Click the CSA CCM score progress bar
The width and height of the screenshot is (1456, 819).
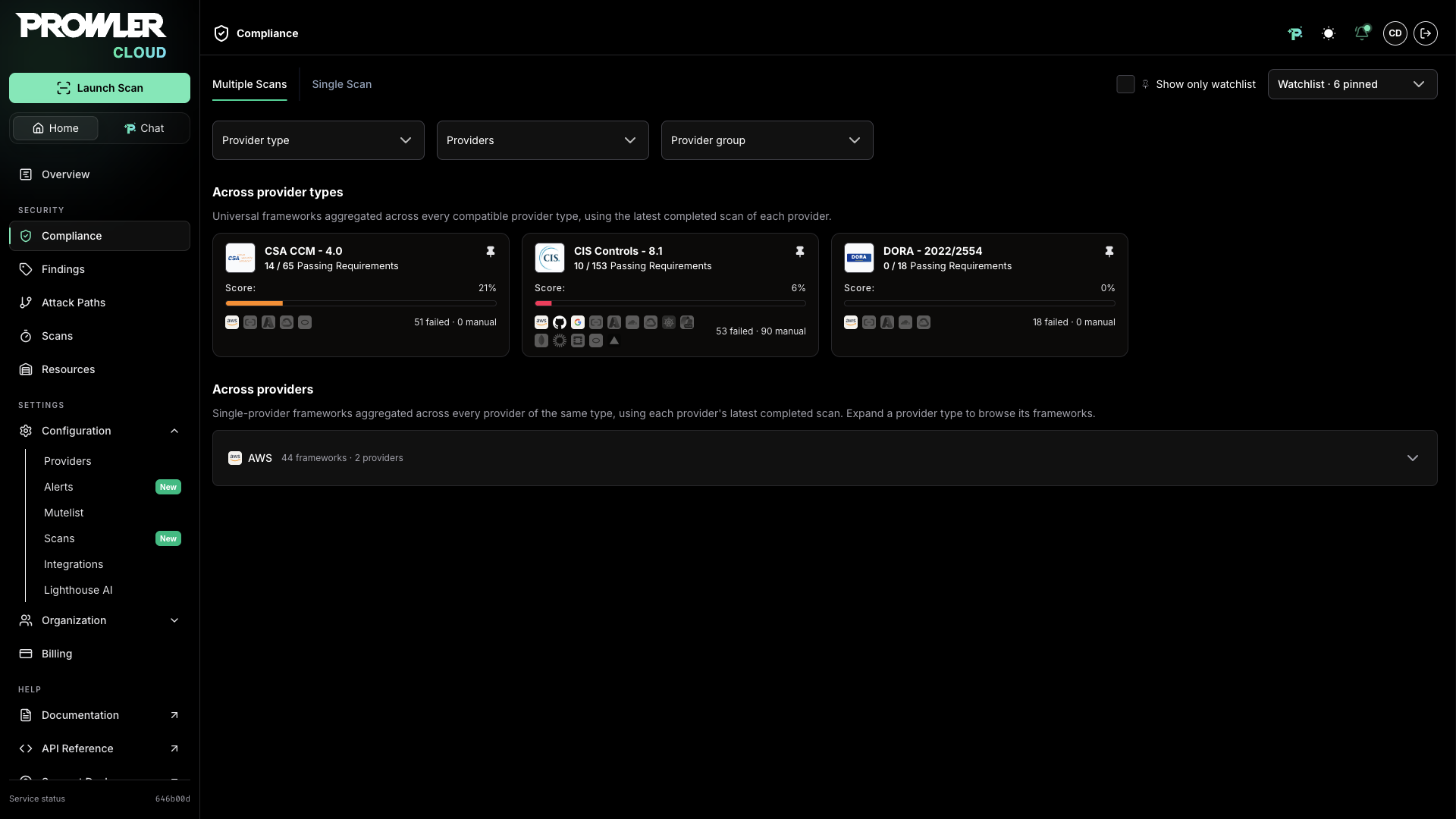coord(361,303)
